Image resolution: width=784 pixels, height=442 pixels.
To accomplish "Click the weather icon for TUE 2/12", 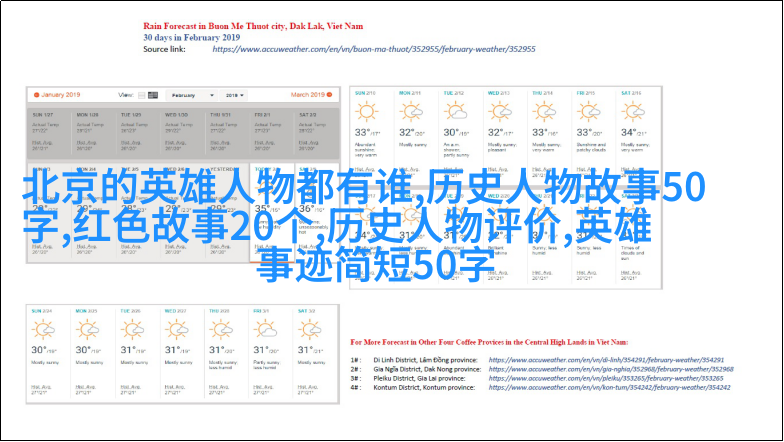I will point(456,112).
